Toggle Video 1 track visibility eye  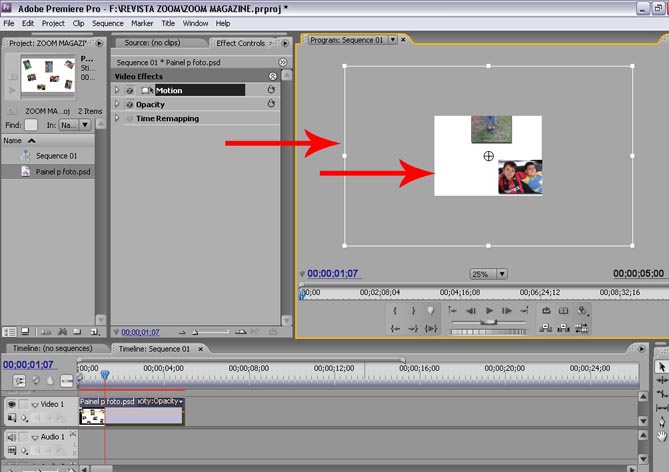(x=12, y=404)
